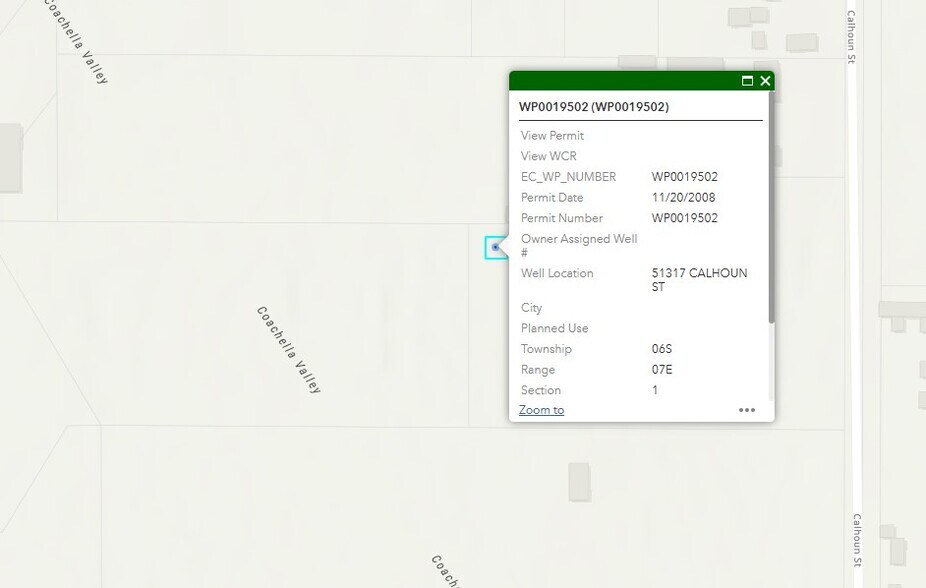
Task: Click the Permit Date value 11/20/2008
Action: point(682,197)
